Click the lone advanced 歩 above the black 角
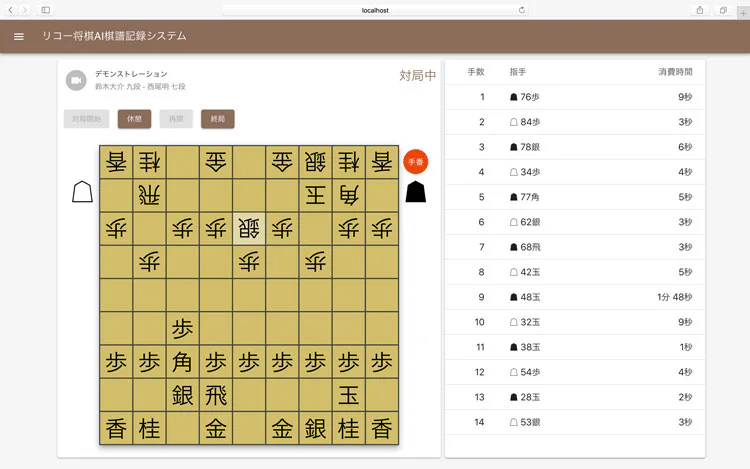 click(x=182, y=328)
